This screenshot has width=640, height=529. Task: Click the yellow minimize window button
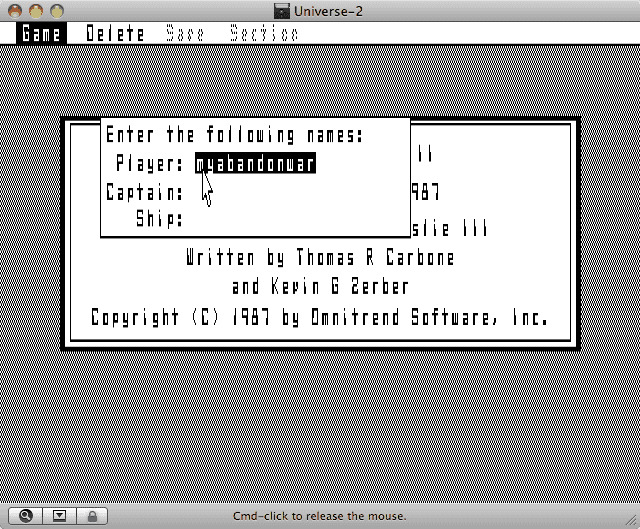tap(36, 11)
